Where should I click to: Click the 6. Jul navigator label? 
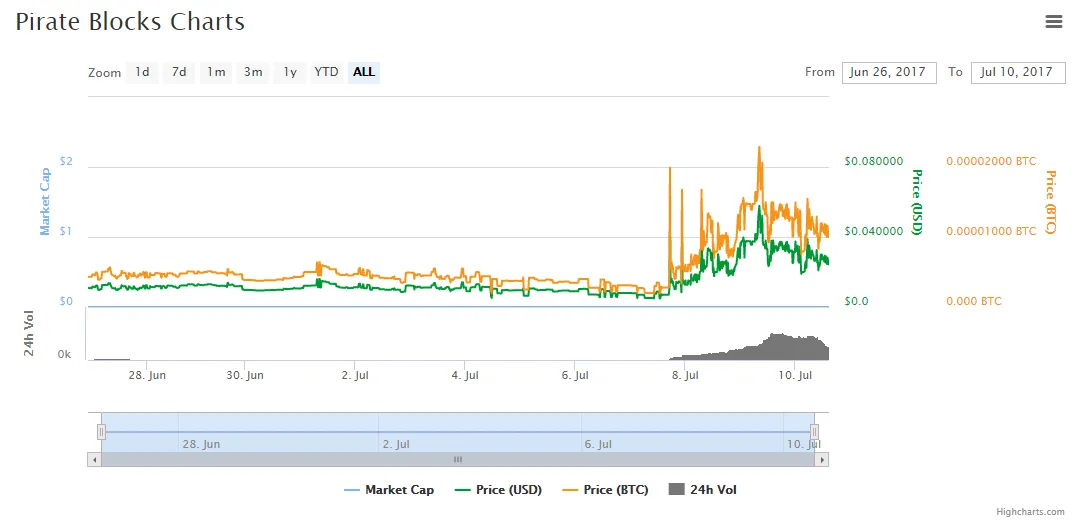(598, 444)
